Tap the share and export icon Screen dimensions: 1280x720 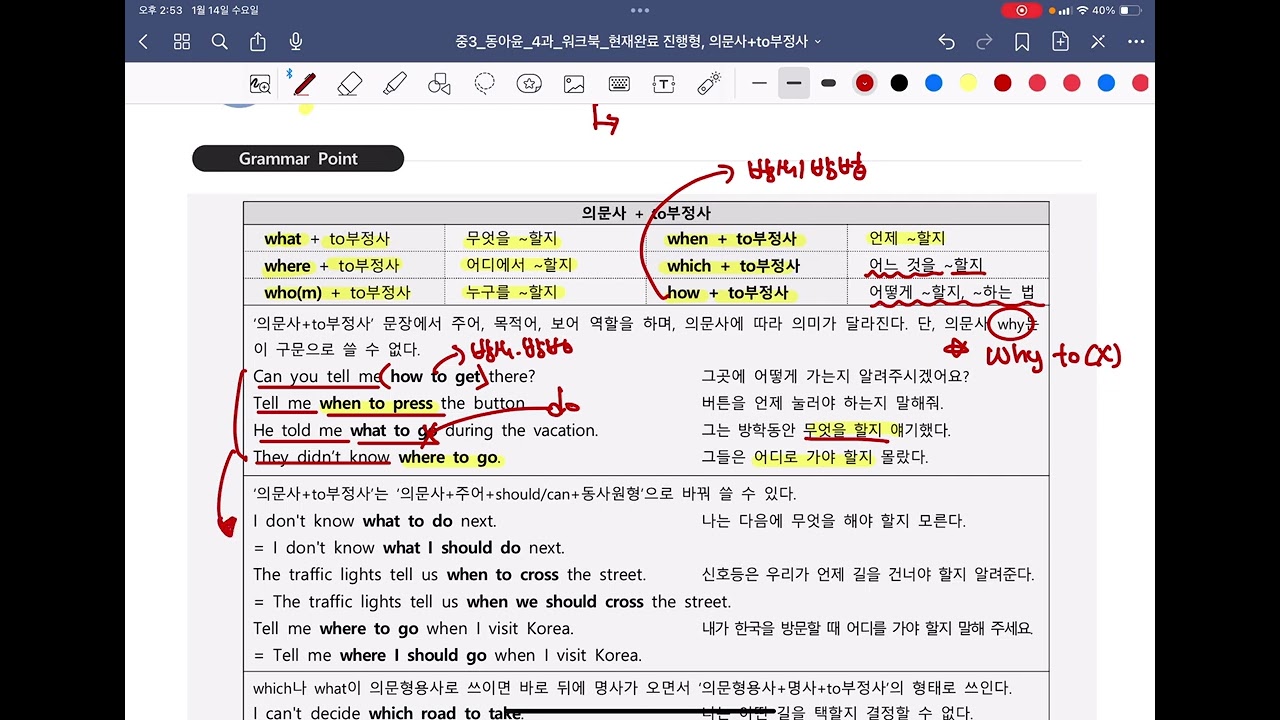tap(258, 41)
